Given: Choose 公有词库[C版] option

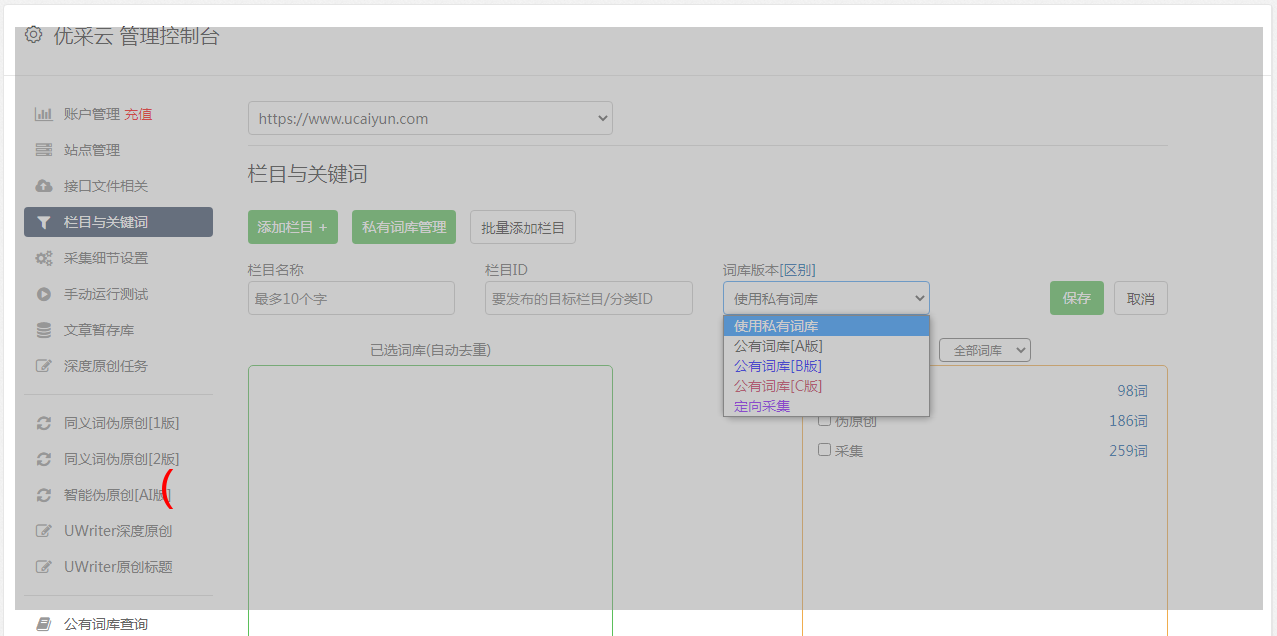Looking at the screenshot, I should point(826,386).
